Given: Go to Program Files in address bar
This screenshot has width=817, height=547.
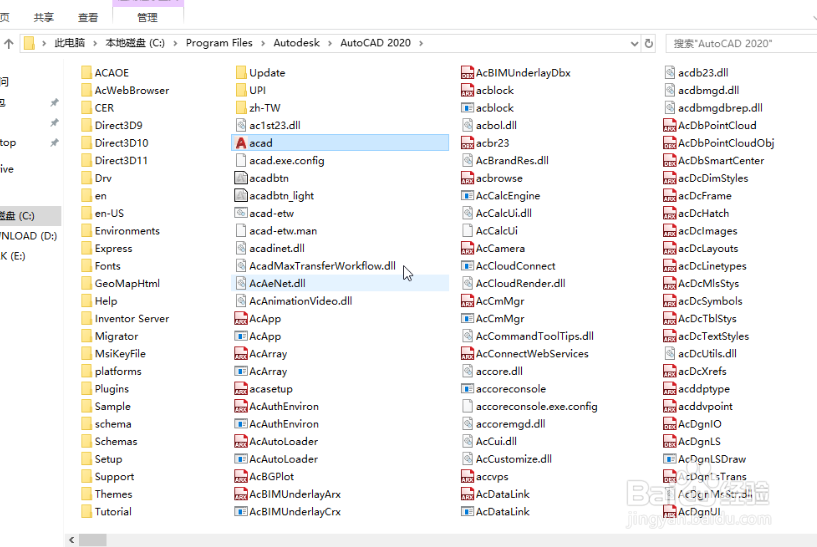Looking at the screenshot, I should point(219,43).
